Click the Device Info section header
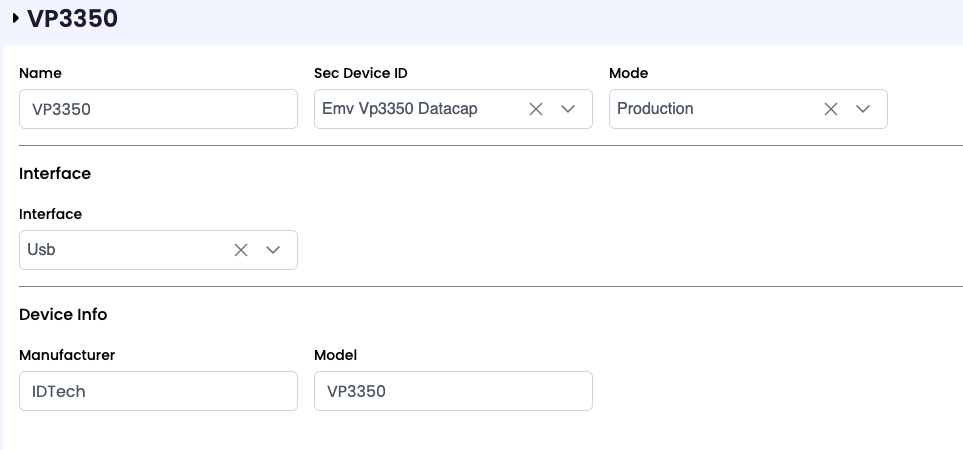 (x=63, y=314)
